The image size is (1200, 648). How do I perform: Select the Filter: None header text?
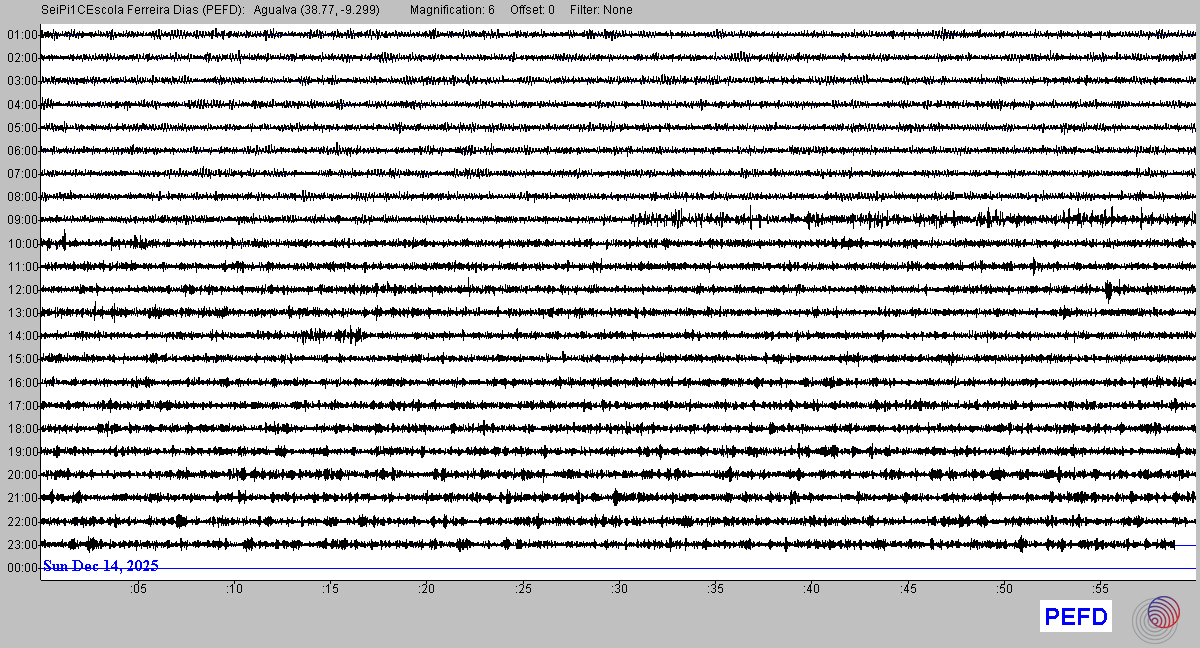[x=600, y=10]
